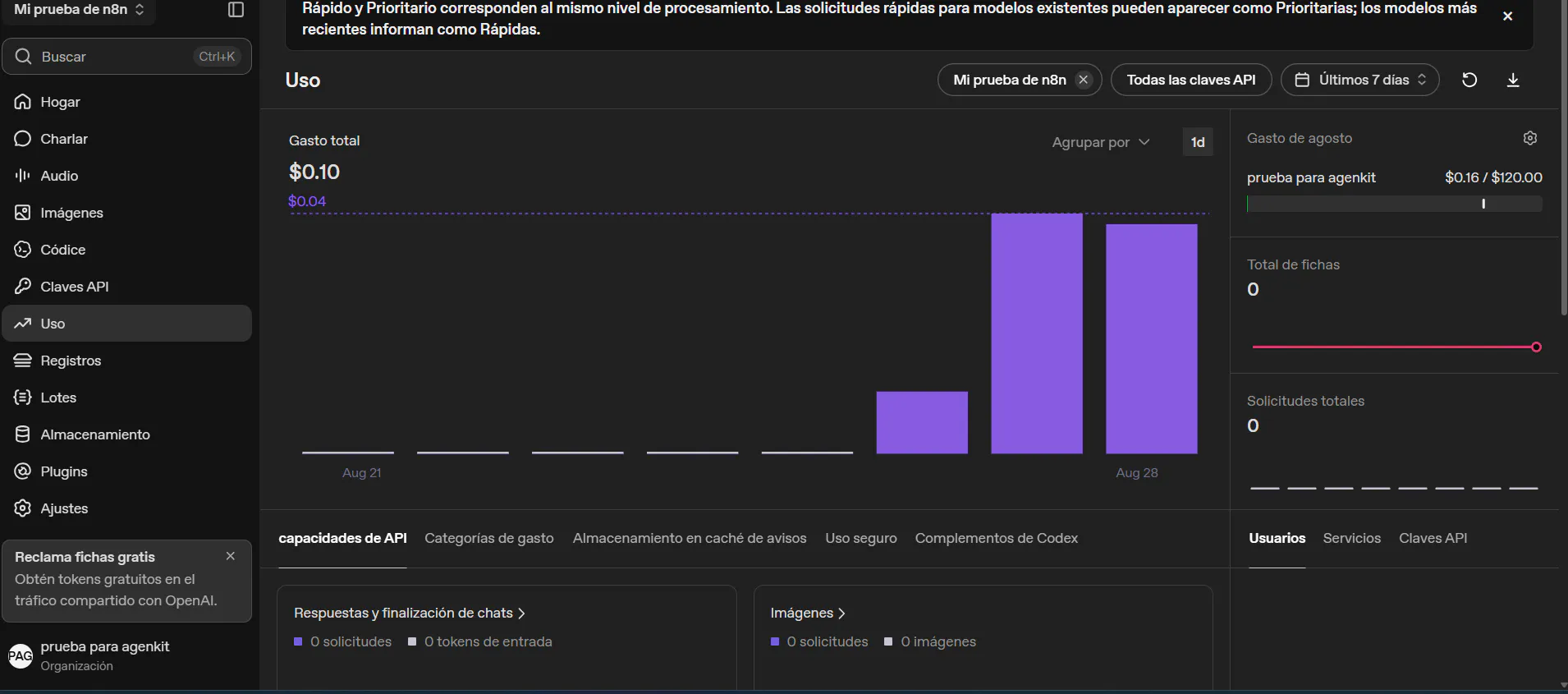Select Uso in the sidebar
Screen dimensions: 1568x694
click(x=126, y=324)
